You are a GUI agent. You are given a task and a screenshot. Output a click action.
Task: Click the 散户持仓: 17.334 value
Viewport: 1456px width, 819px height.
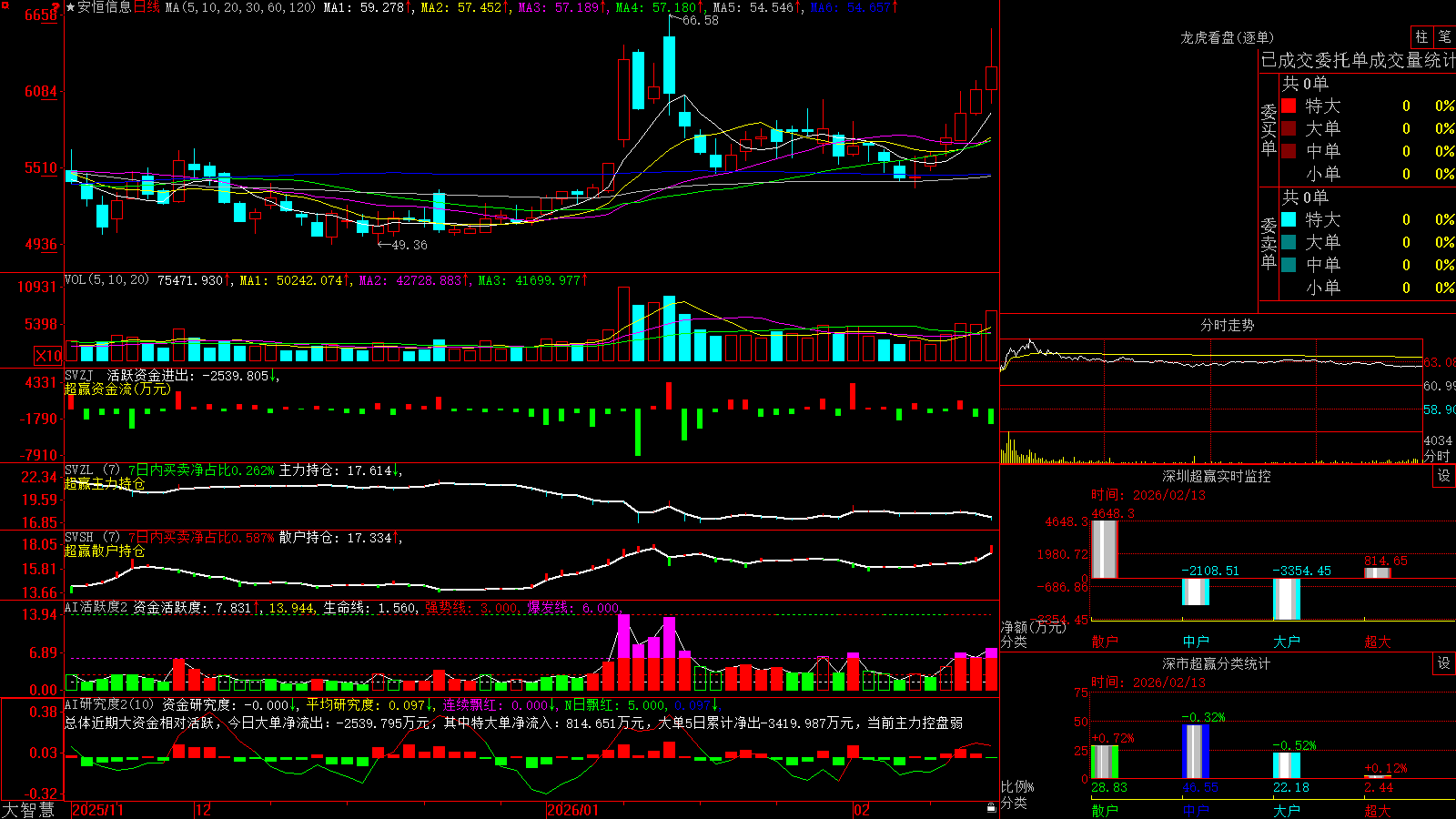(x=336, y=538)
